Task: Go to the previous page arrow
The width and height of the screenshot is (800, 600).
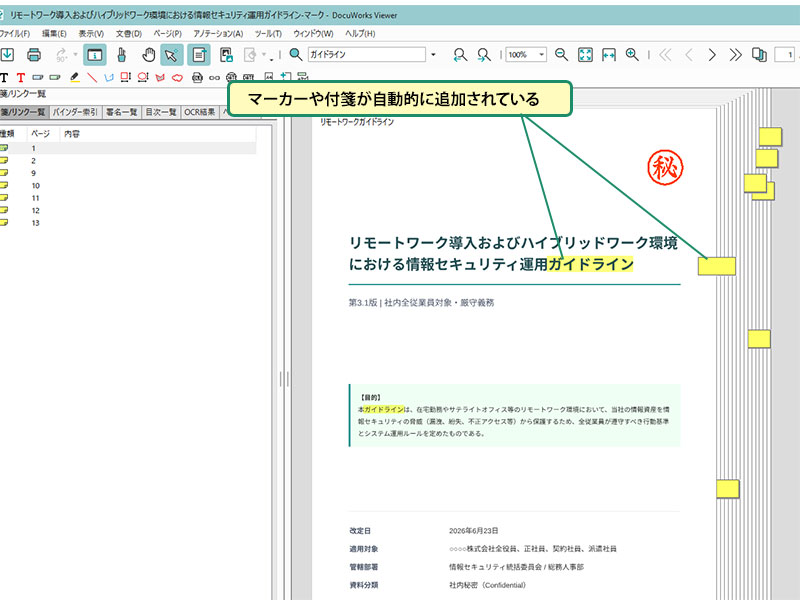Action: pos(688,55)
